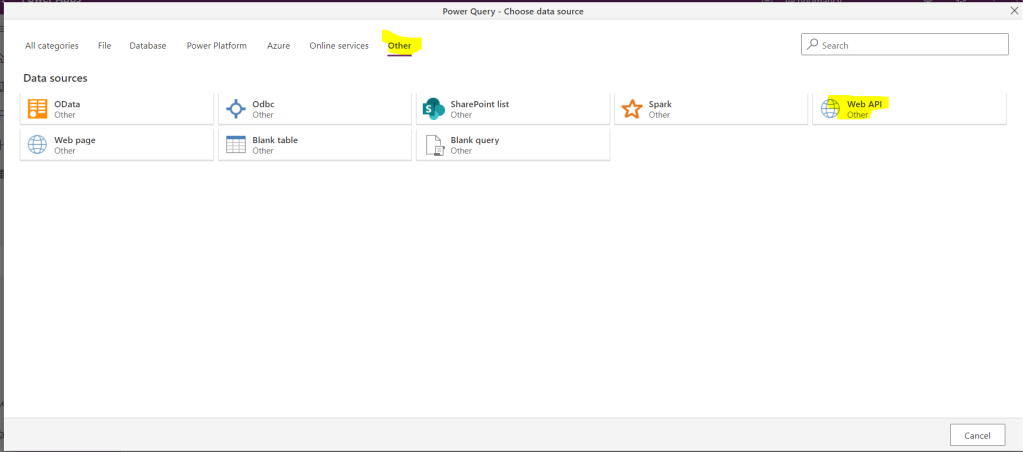Switch to the Database tab
This screenshot has height=452, width=1023.
pyautogui.click(x=148, y=46)
